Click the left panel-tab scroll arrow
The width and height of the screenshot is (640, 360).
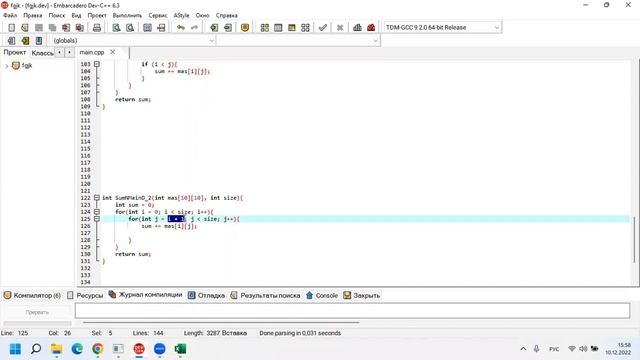coord(60,52)
